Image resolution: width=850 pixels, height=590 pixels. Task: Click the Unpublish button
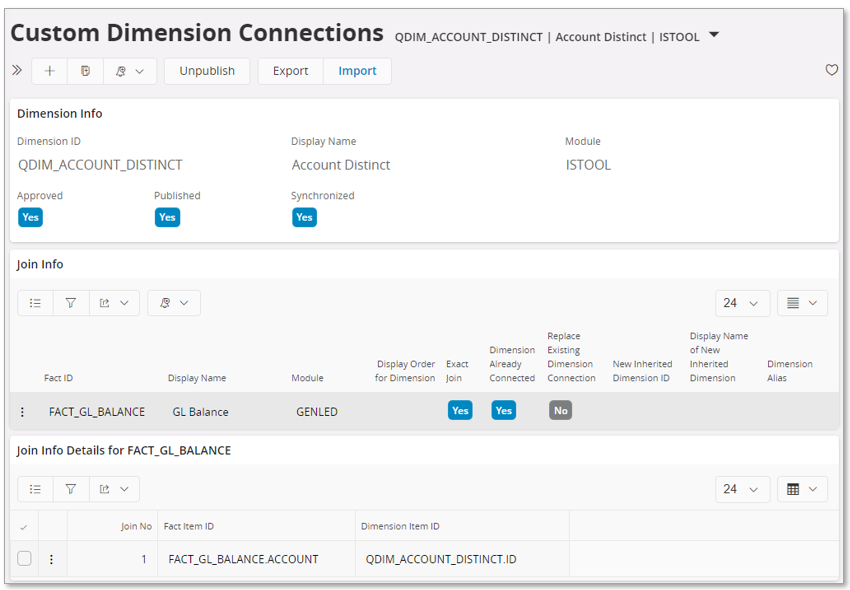click(207, 71)
